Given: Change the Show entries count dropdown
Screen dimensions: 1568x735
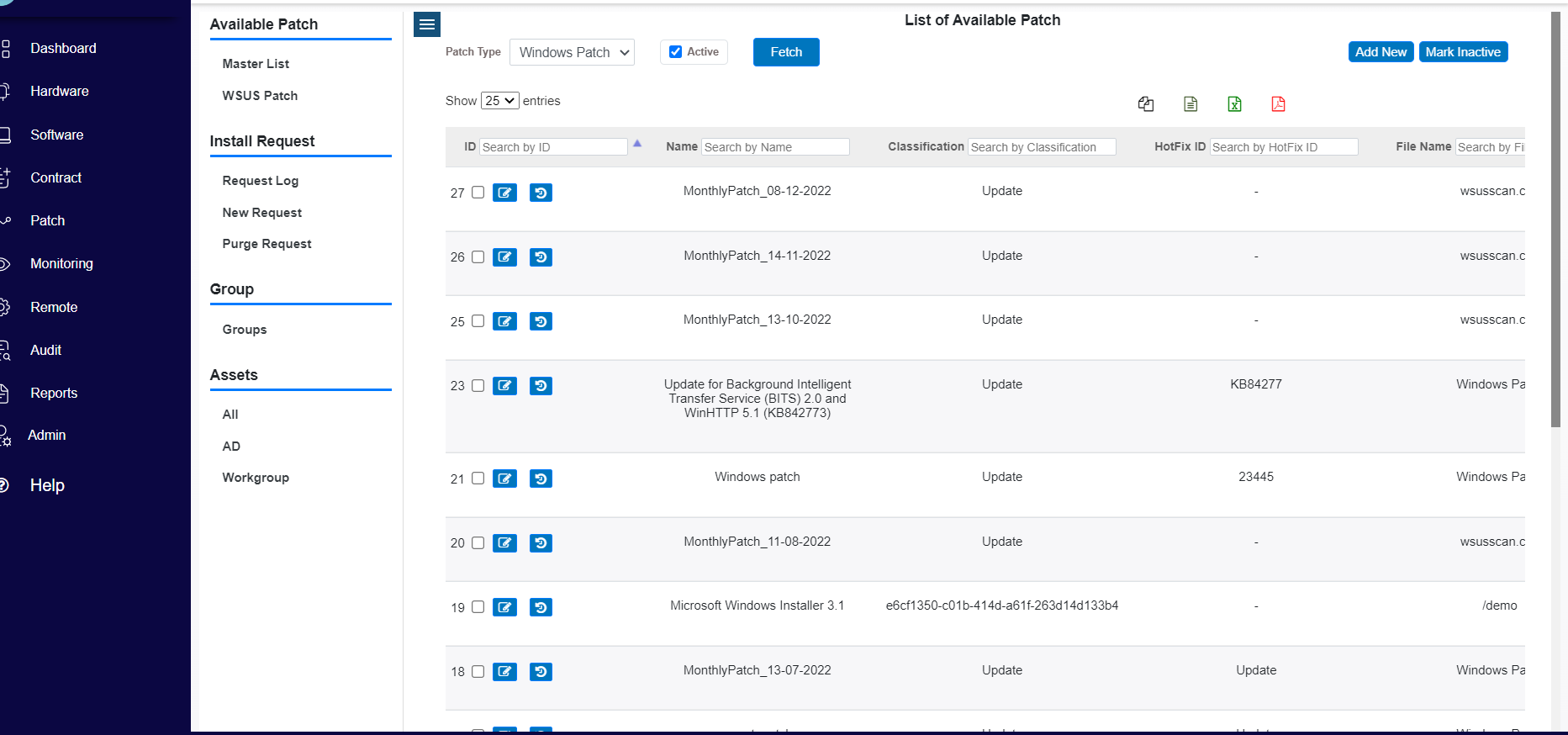Looking at the screenshot, I should pos(499,101).
